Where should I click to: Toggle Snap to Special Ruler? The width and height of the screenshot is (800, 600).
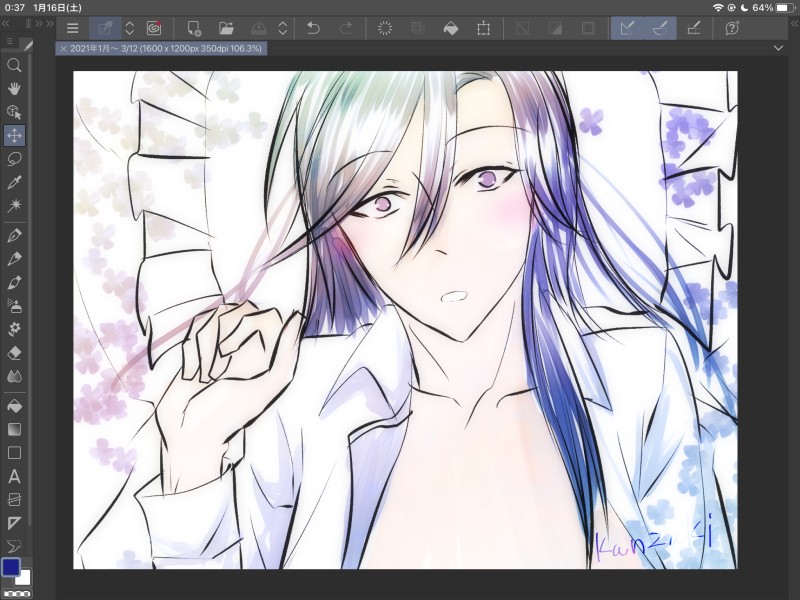[x=660, y=29]
